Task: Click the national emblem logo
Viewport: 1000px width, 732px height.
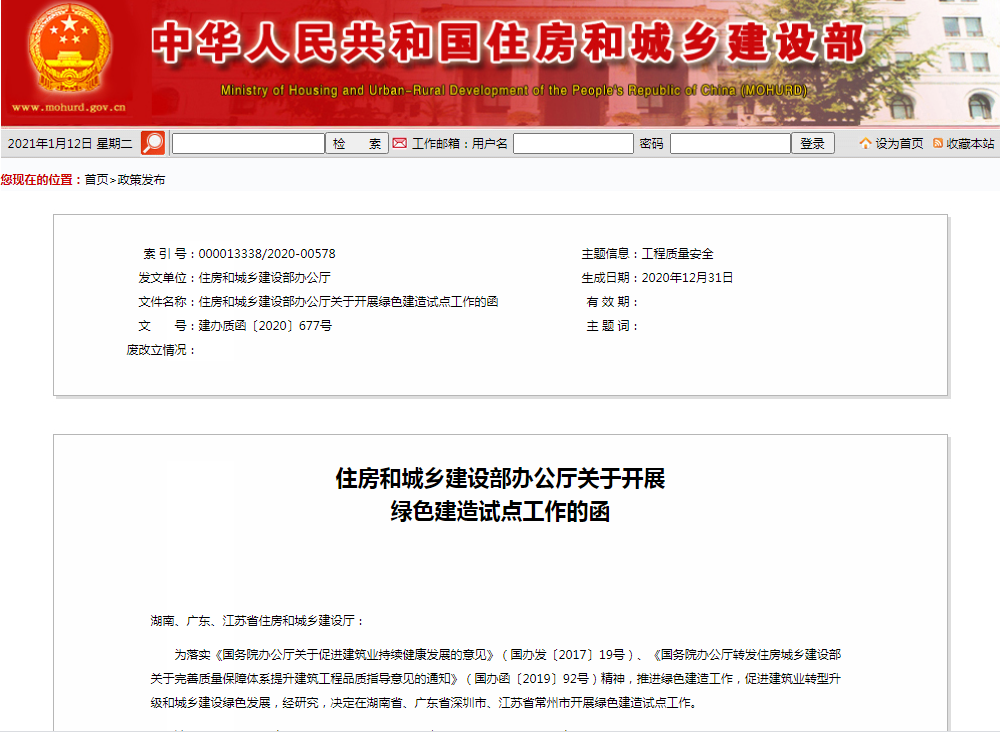Action: click(x=69, y=48)
